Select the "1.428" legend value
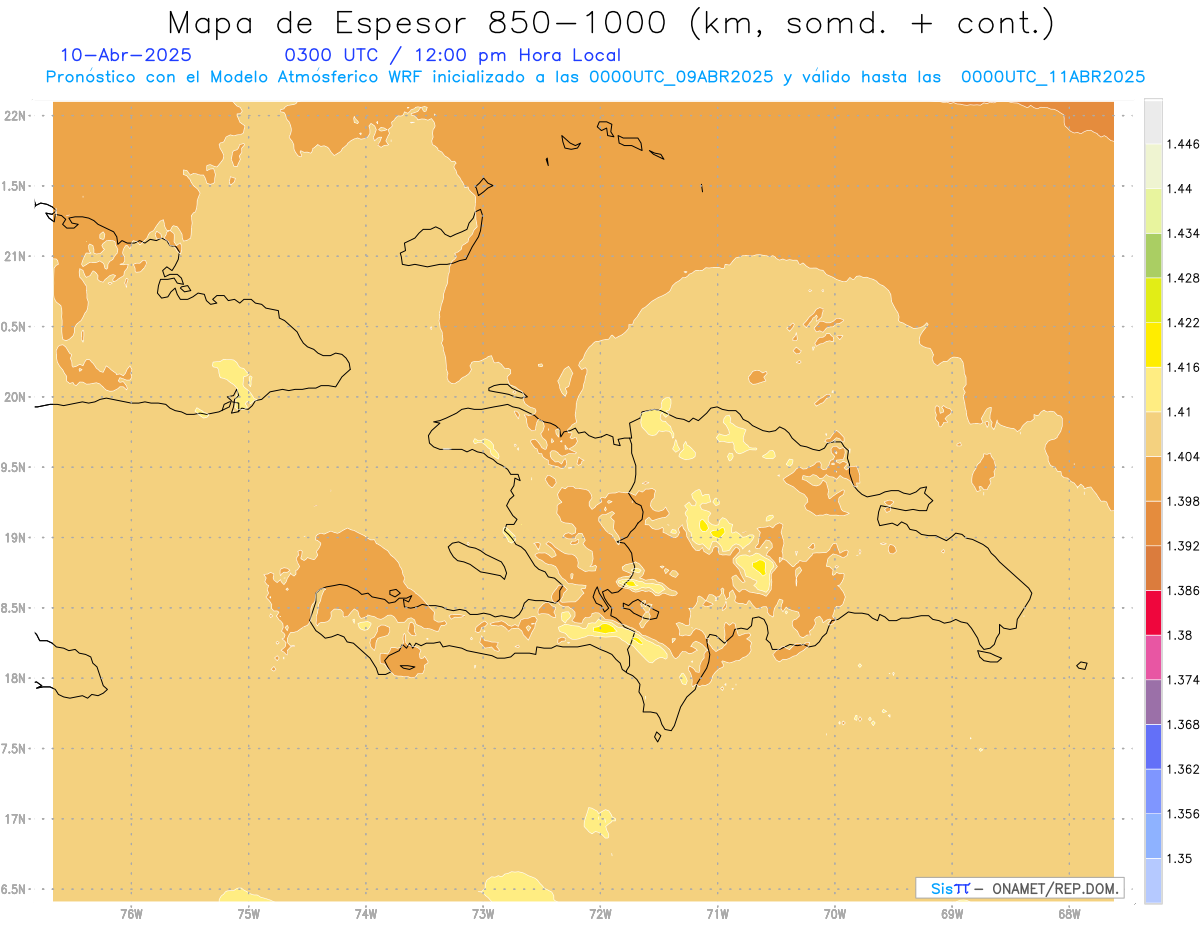The image size is (1200, 927). [1183, 278]
